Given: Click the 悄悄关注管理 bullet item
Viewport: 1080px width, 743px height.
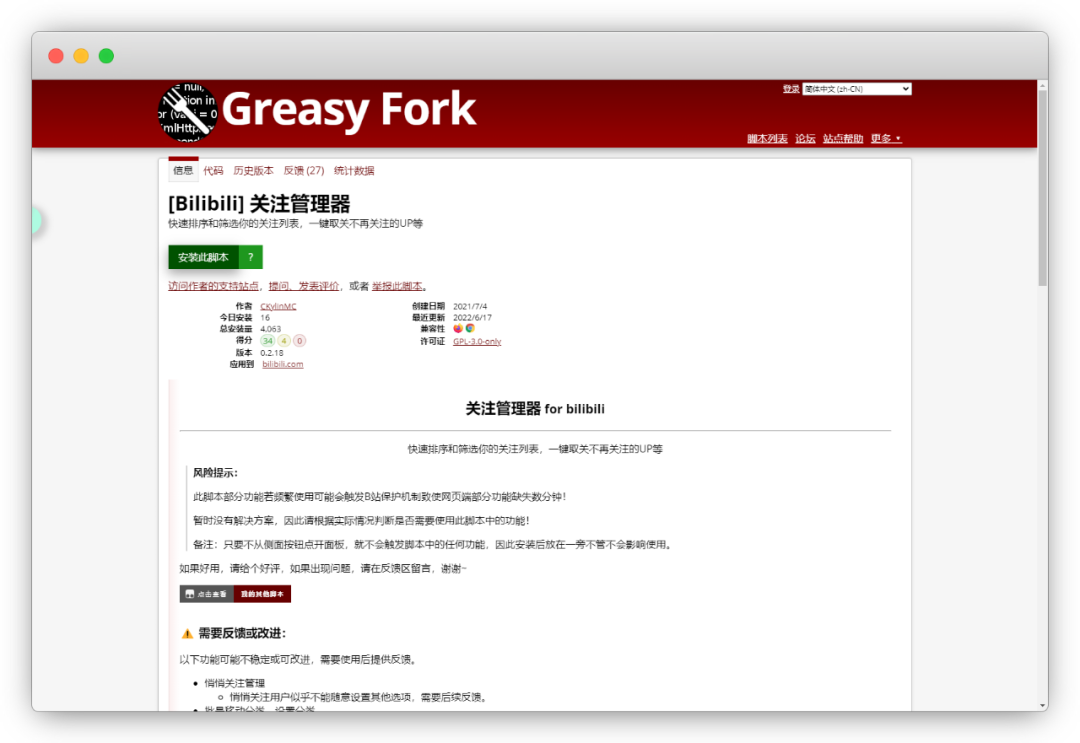Looking at the screenshot, I should click(x=234, y=683).
